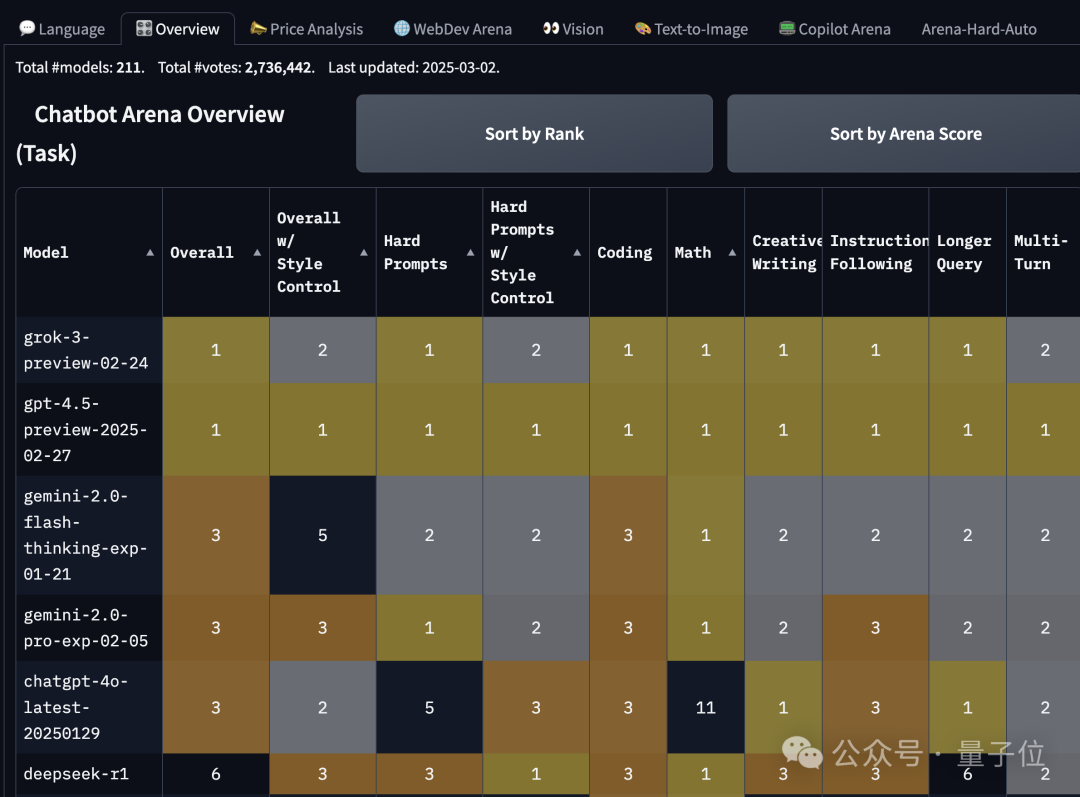The width and height of the screenshot is (1080, 797).
Task: Click the Sort by Rank button
Action: pyautogui.click(x=533, y=133)
